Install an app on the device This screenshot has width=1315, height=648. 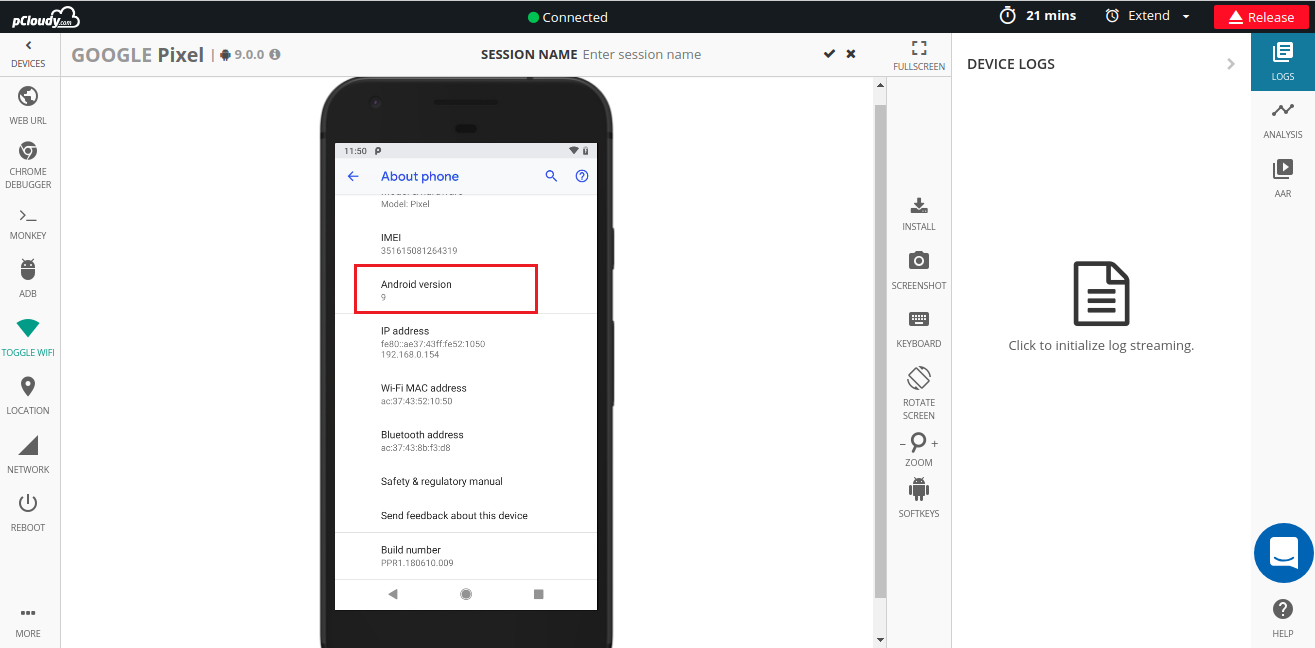[919, 213]
